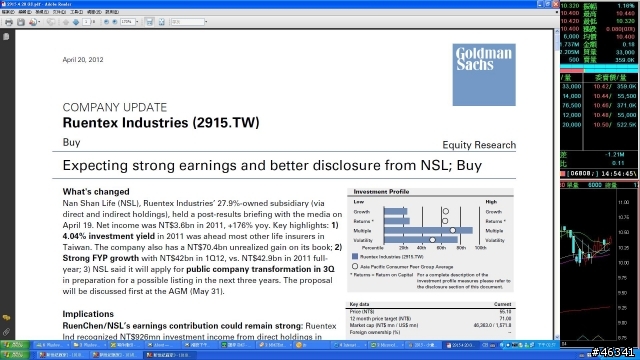Go to previous page with up arrow
This screenshot has height=360, width=640.
pyautogui.click(x=66, y=22)
